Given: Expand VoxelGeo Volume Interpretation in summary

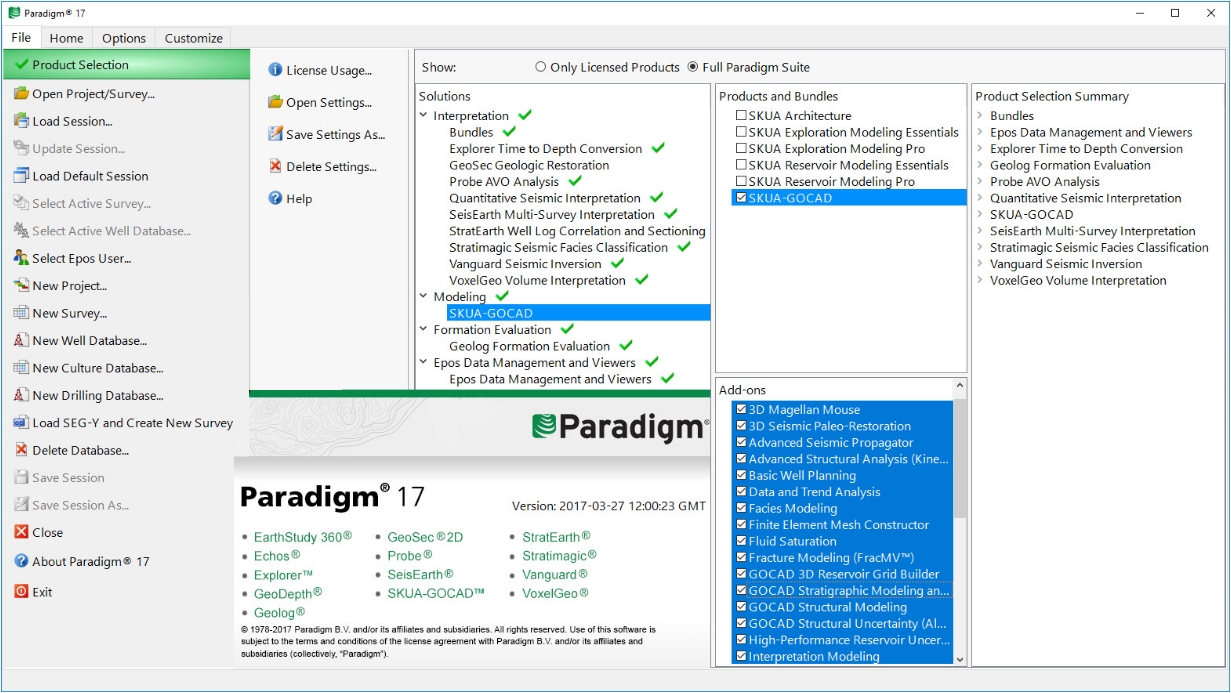Looking at the screenshot, I should [980, 281].
